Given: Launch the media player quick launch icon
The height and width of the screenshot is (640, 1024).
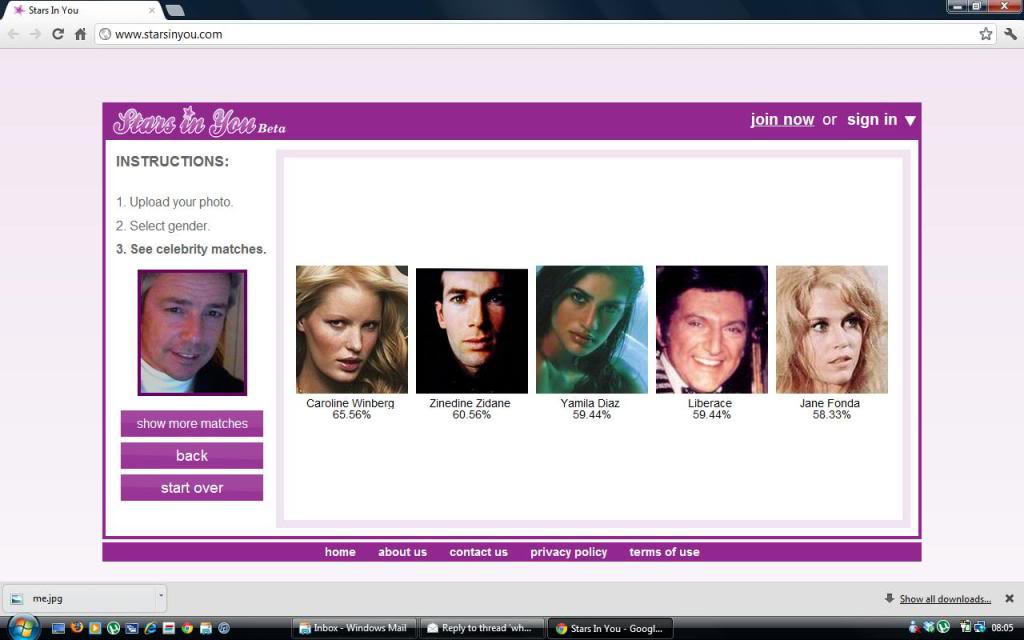Looking at the screenshot, I should [x=95, y=628].
